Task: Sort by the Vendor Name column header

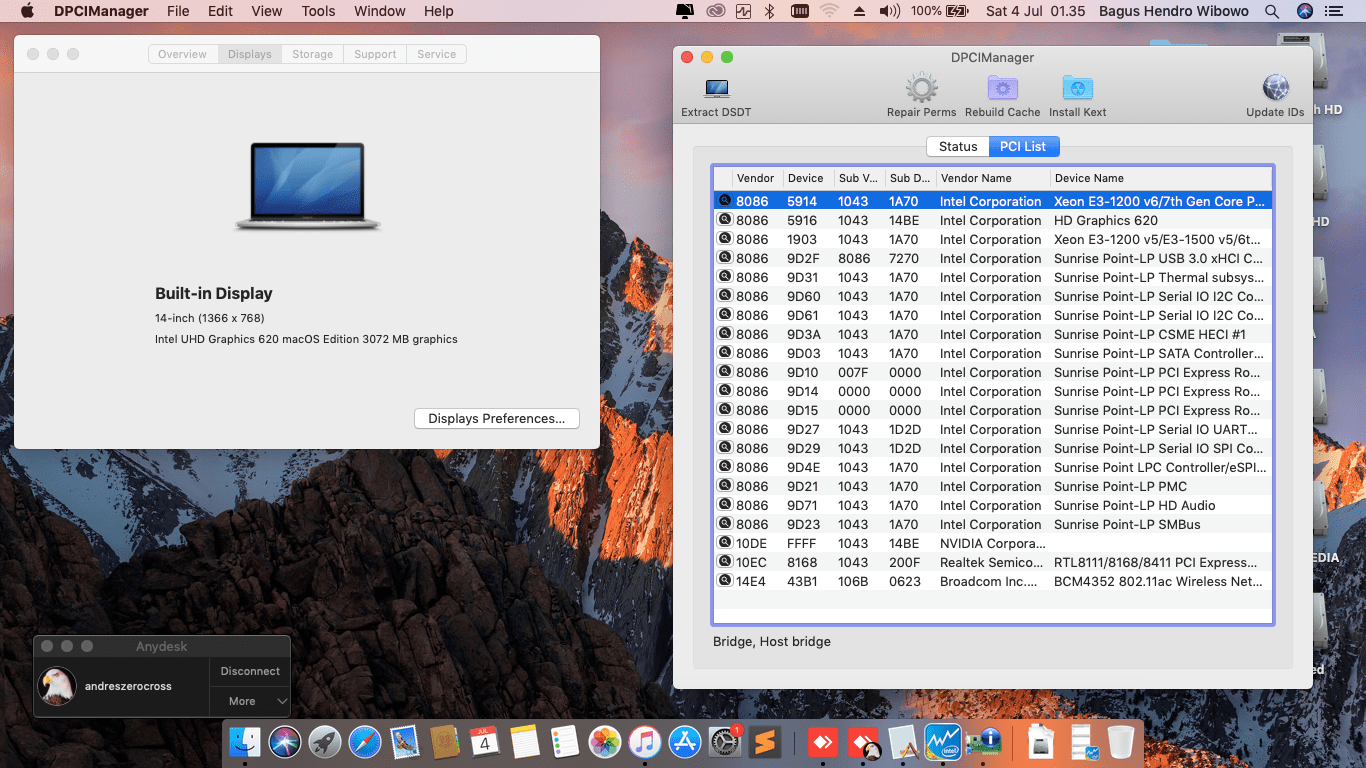Action: (992, 178)
